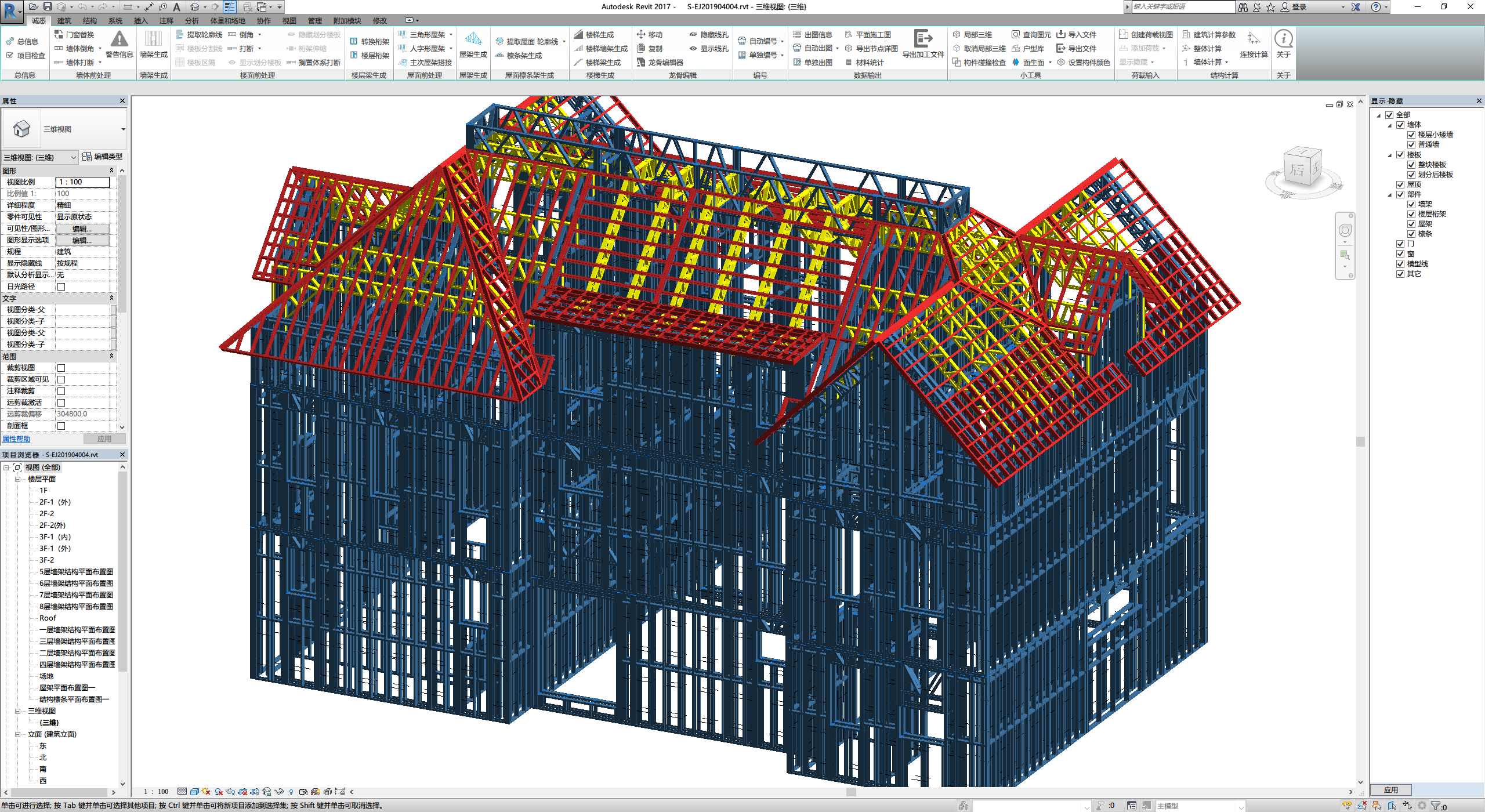Open the 连接计算 connection calculation tool
Screen dimensions: 1485x812
click(1254, 44)
